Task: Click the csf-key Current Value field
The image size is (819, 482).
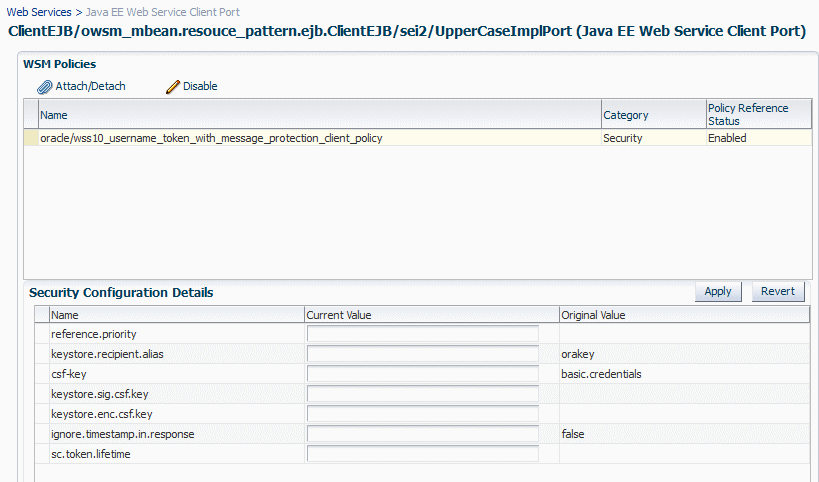Action: (x=423, y=373)
